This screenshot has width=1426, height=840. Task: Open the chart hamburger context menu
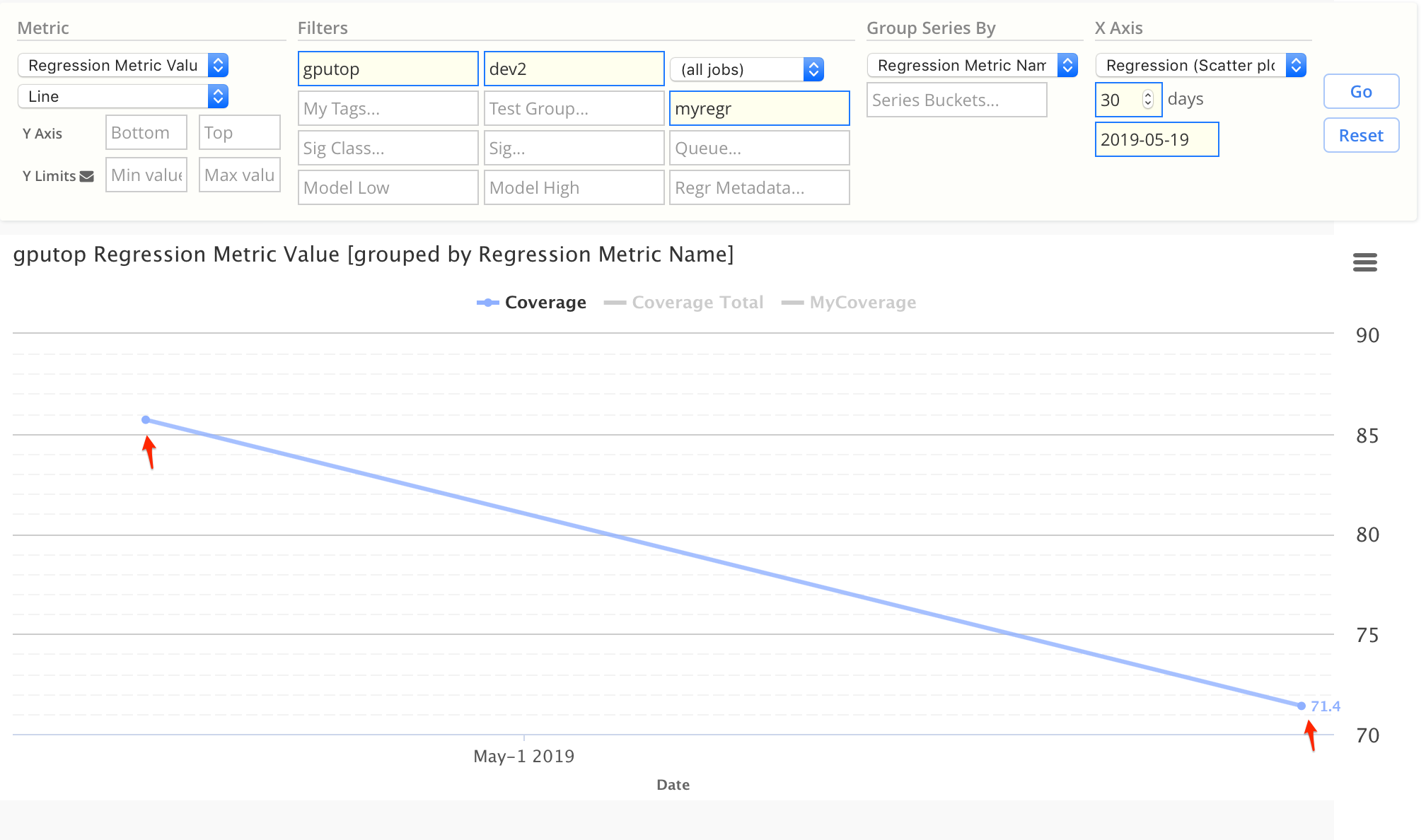point(1364,262)
